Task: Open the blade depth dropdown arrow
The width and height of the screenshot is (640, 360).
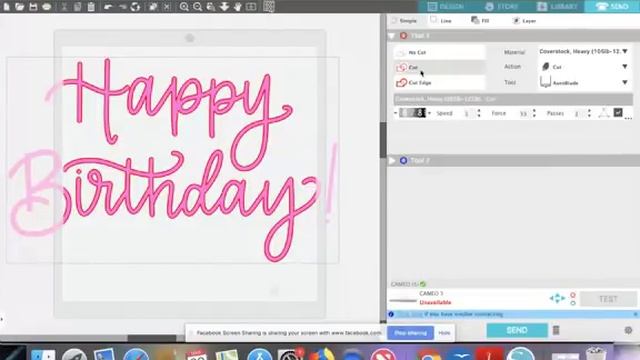Action: tap(430, 113)
